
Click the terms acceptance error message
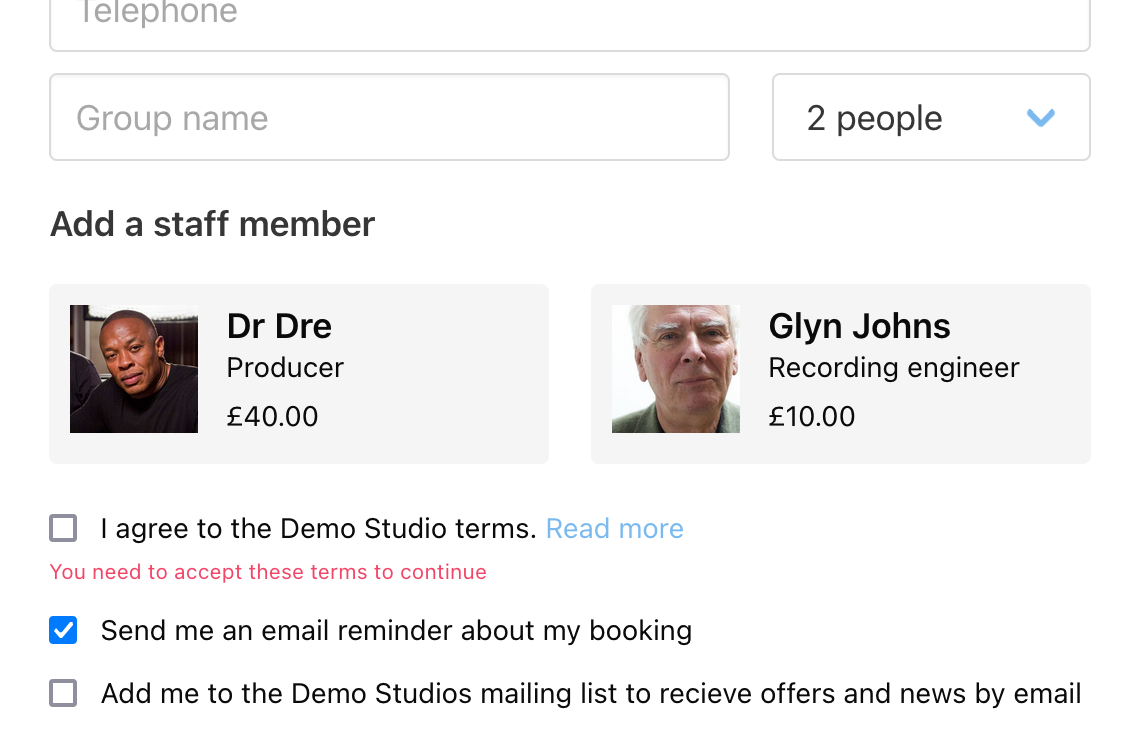[268, 571]
